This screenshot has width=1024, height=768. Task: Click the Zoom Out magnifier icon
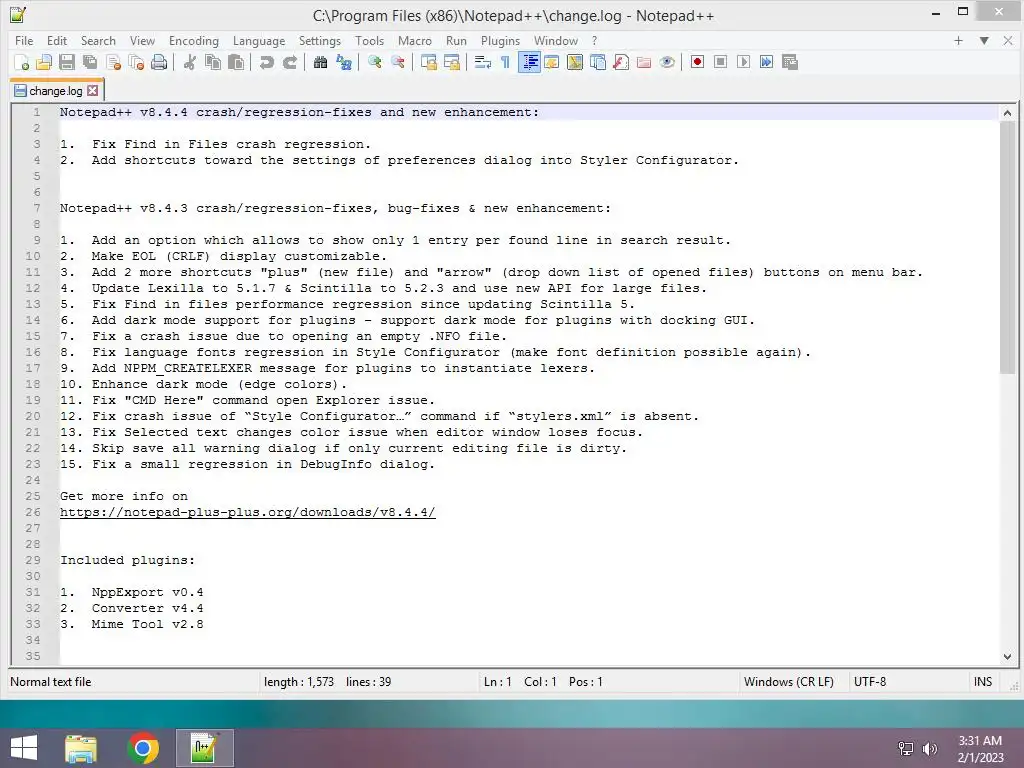click(397, 62)
